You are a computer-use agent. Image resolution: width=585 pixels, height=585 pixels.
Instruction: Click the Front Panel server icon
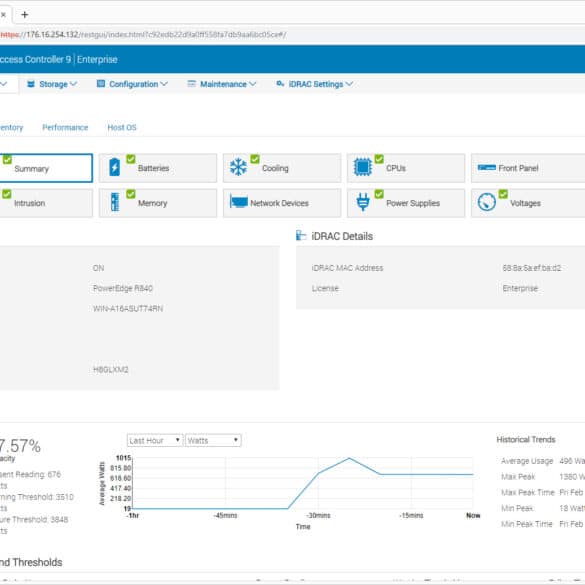pyautogui.click(x=487, y=168)
